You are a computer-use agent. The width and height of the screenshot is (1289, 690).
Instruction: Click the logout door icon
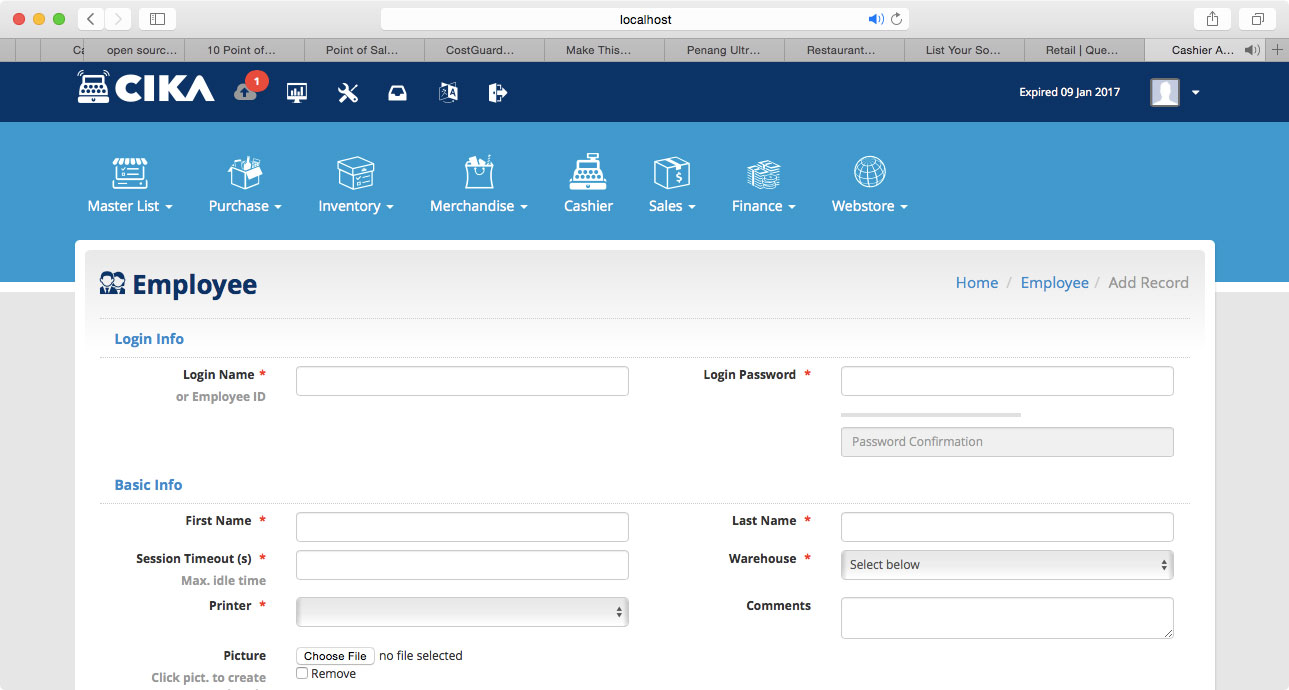(x=498, y=93)
